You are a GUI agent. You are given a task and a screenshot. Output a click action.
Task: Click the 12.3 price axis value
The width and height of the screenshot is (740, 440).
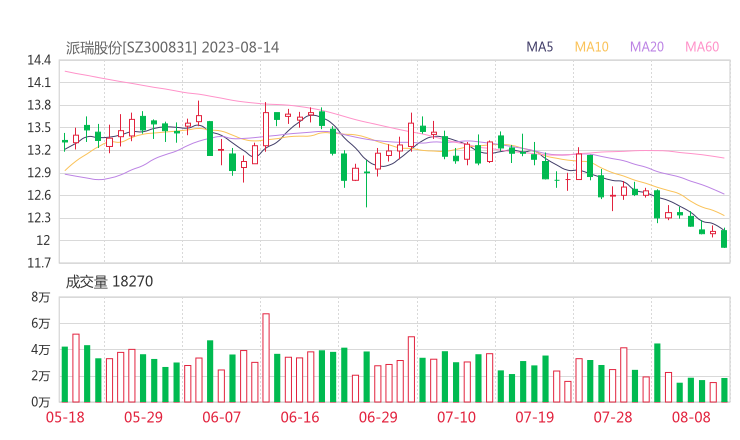coord(39,218)
